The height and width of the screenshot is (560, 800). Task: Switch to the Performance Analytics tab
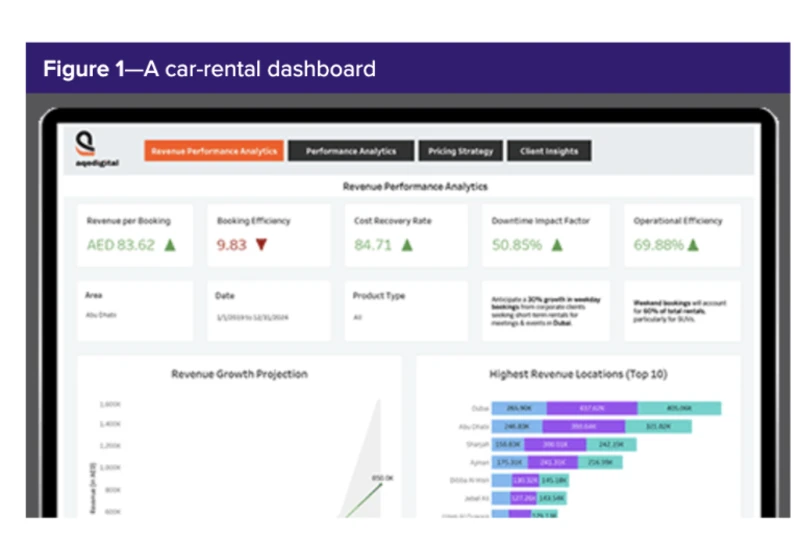click(x=351, y=151)
